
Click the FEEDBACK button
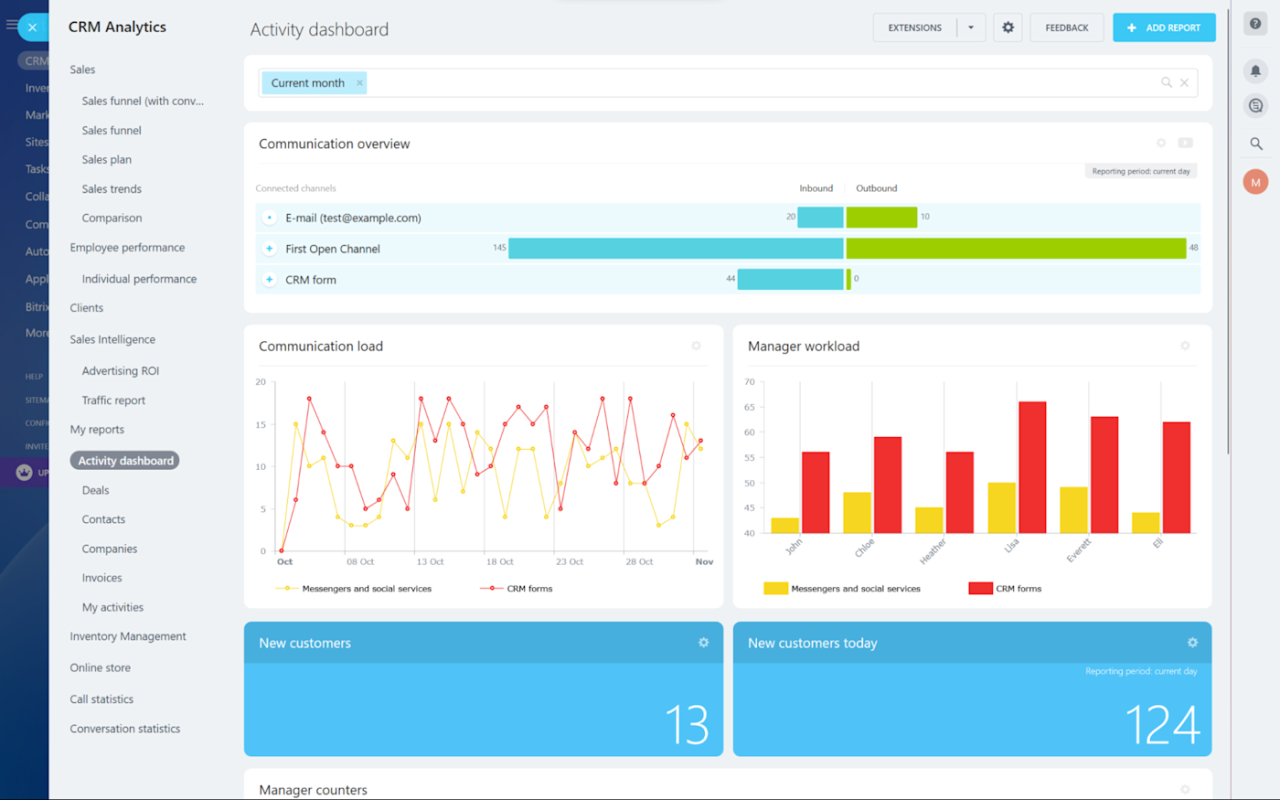(x=1066, y=27)
